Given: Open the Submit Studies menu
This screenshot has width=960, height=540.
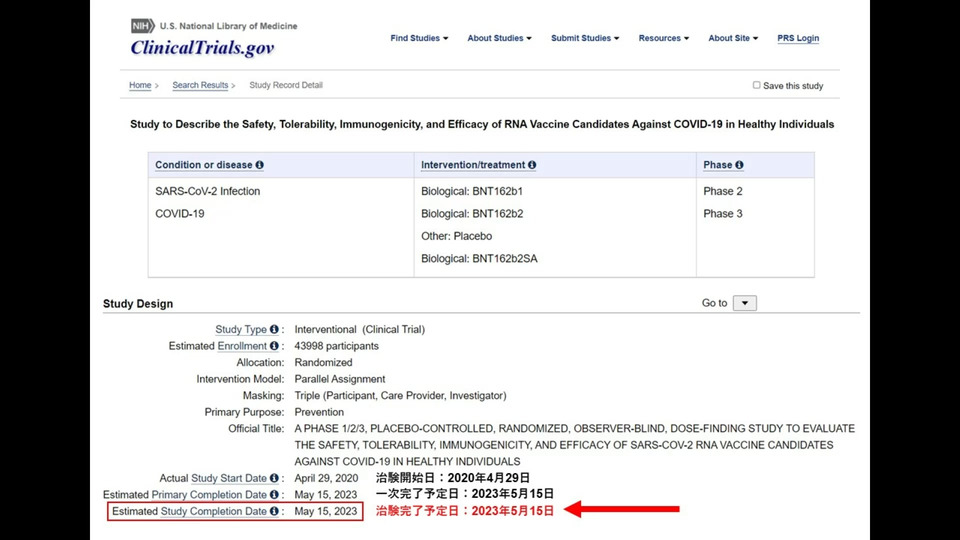Looking at the screenshot, I should tap(585, 38).
